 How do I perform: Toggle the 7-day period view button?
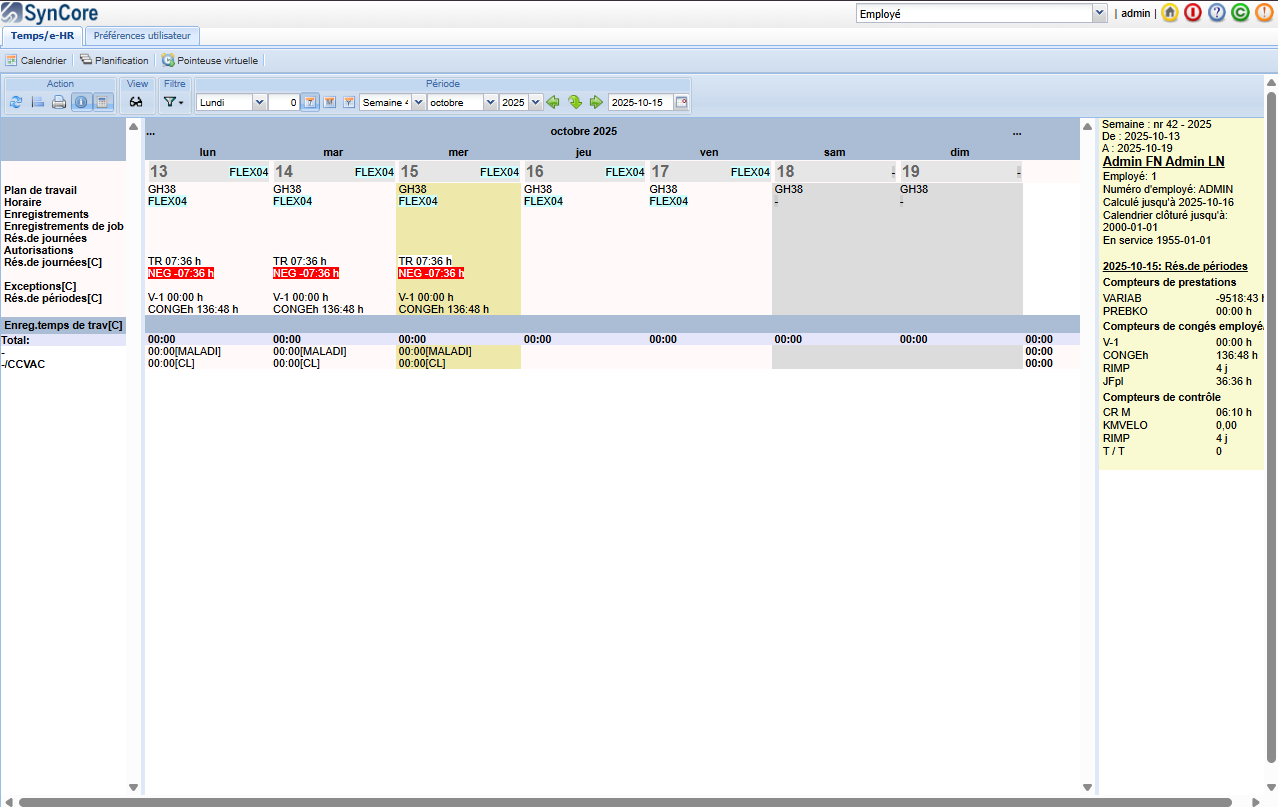click(310, 102)
